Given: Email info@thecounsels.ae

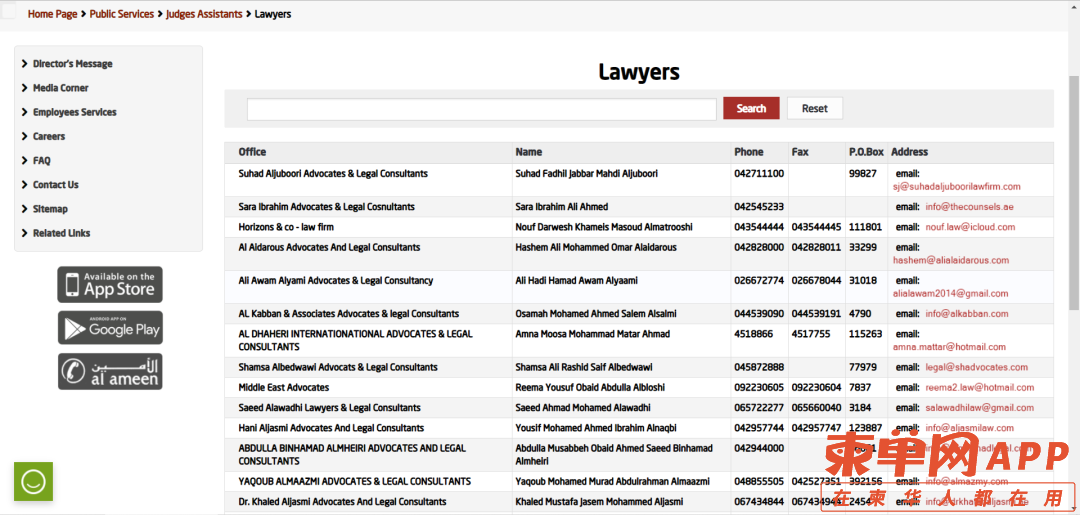Looking at the screenshot, I should [x=969, y=207].
